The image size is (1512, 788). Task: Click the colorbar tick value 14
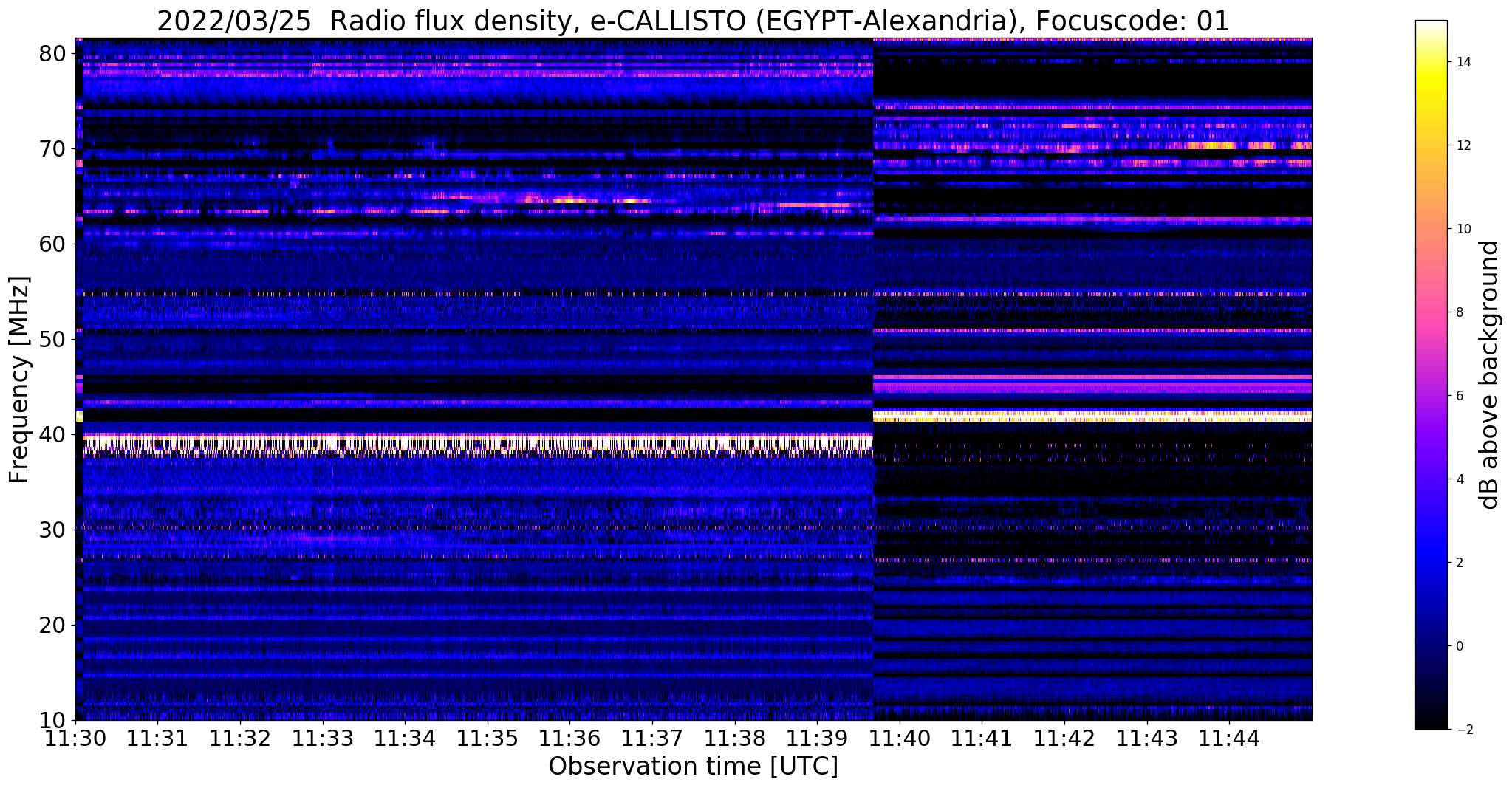pyautogui.click(x=1463, y=62)
